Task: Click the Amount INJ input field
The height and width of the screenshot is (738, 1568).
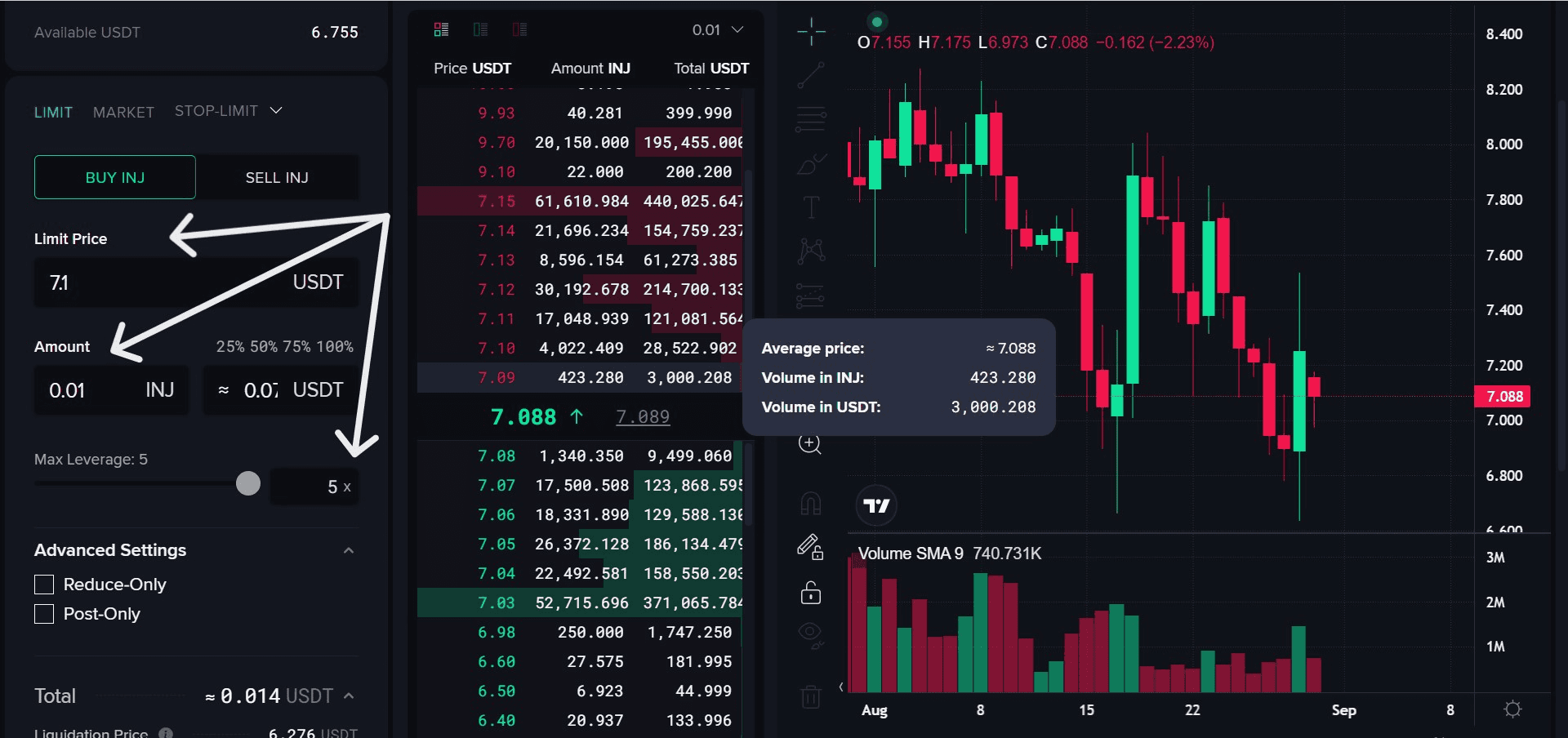Action: pyautogui.click(x=111, y=390)
